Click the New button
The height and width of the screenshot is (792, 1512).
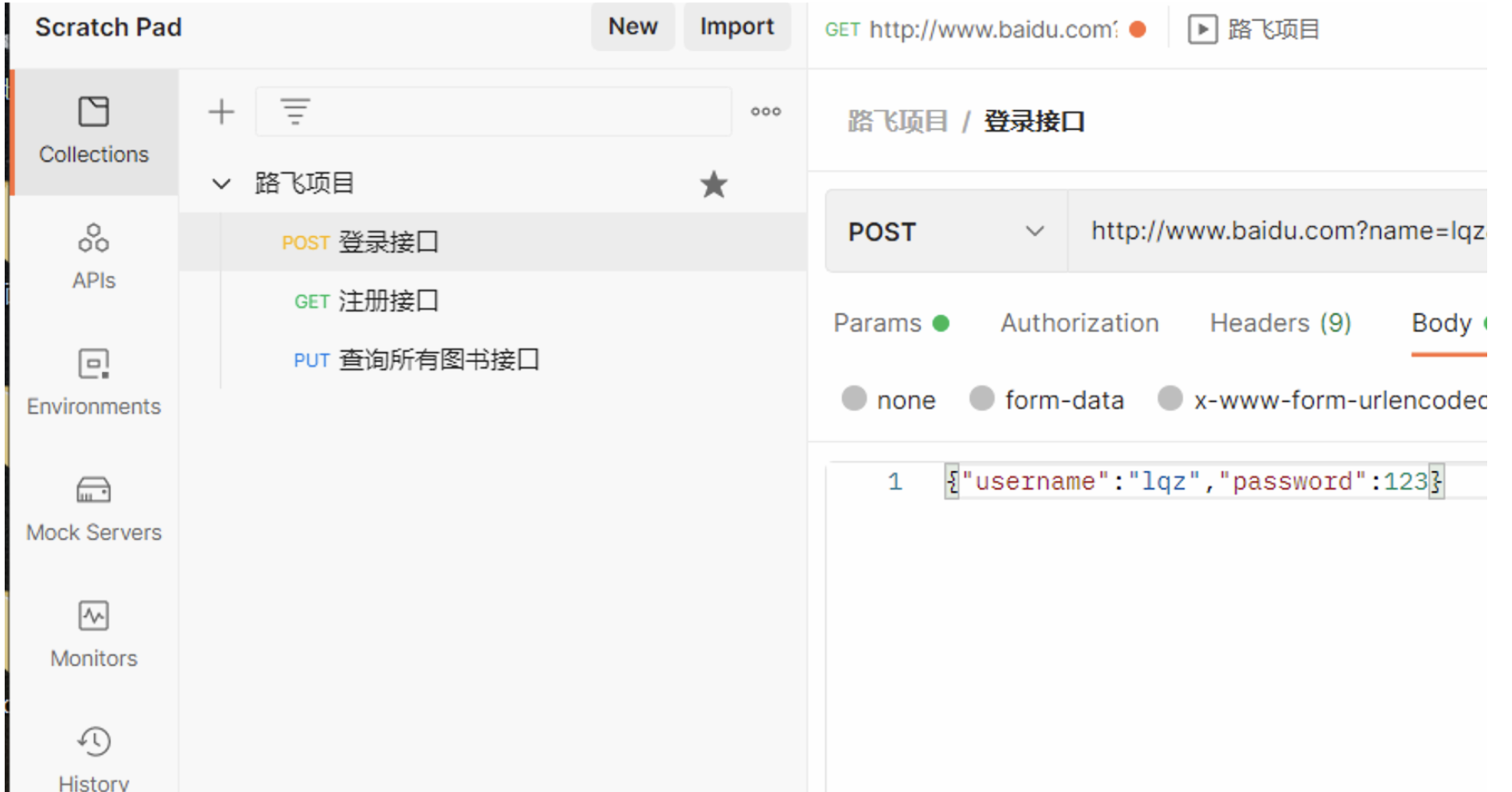tap(632, 27)
